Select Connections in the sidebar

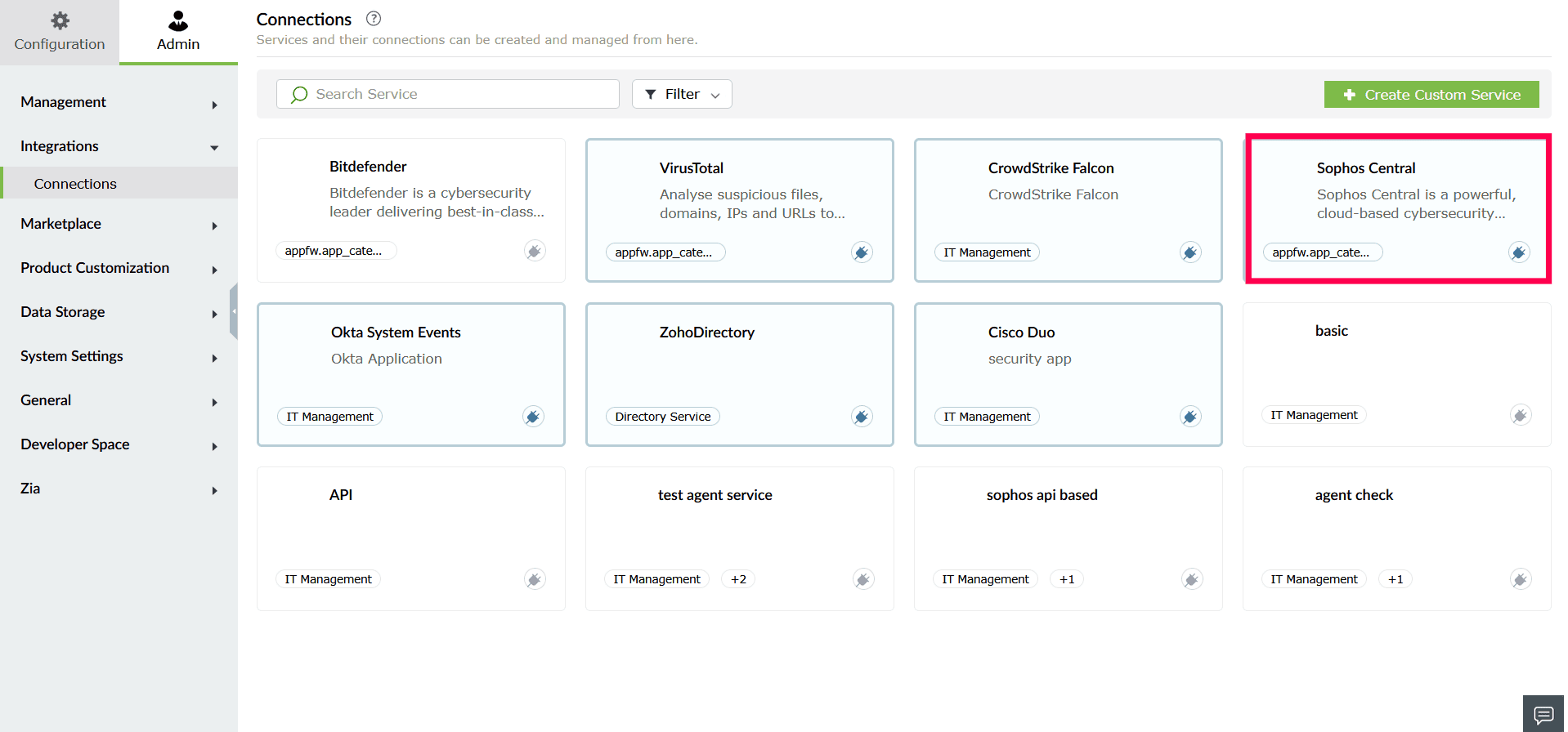coord(119,183)
